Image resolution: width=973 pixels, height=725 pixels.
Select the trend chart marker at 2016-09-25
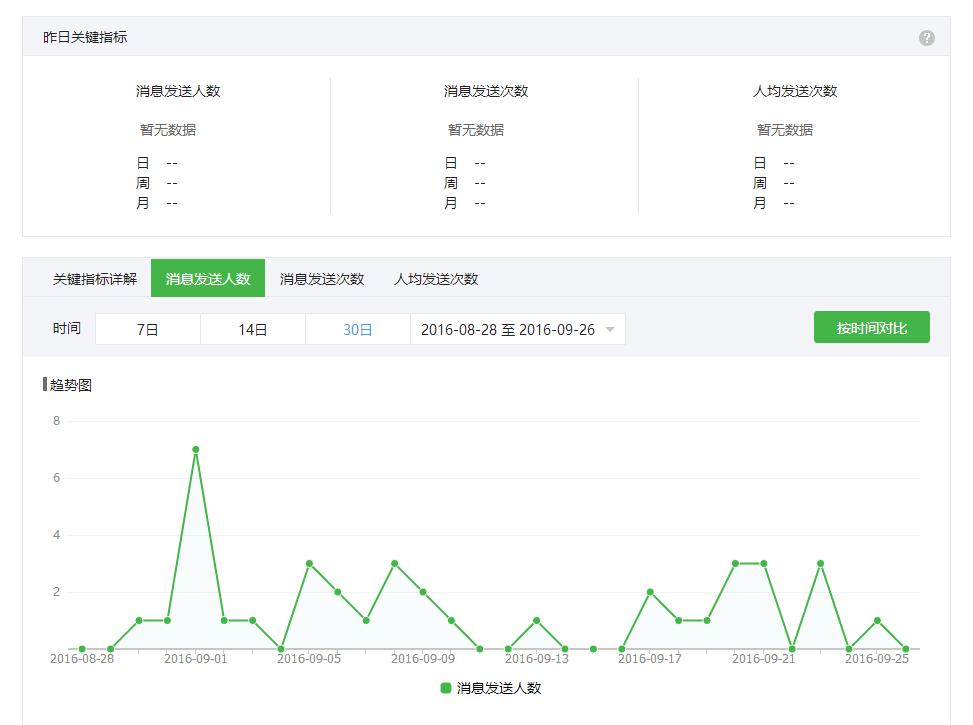click(876, 619)
